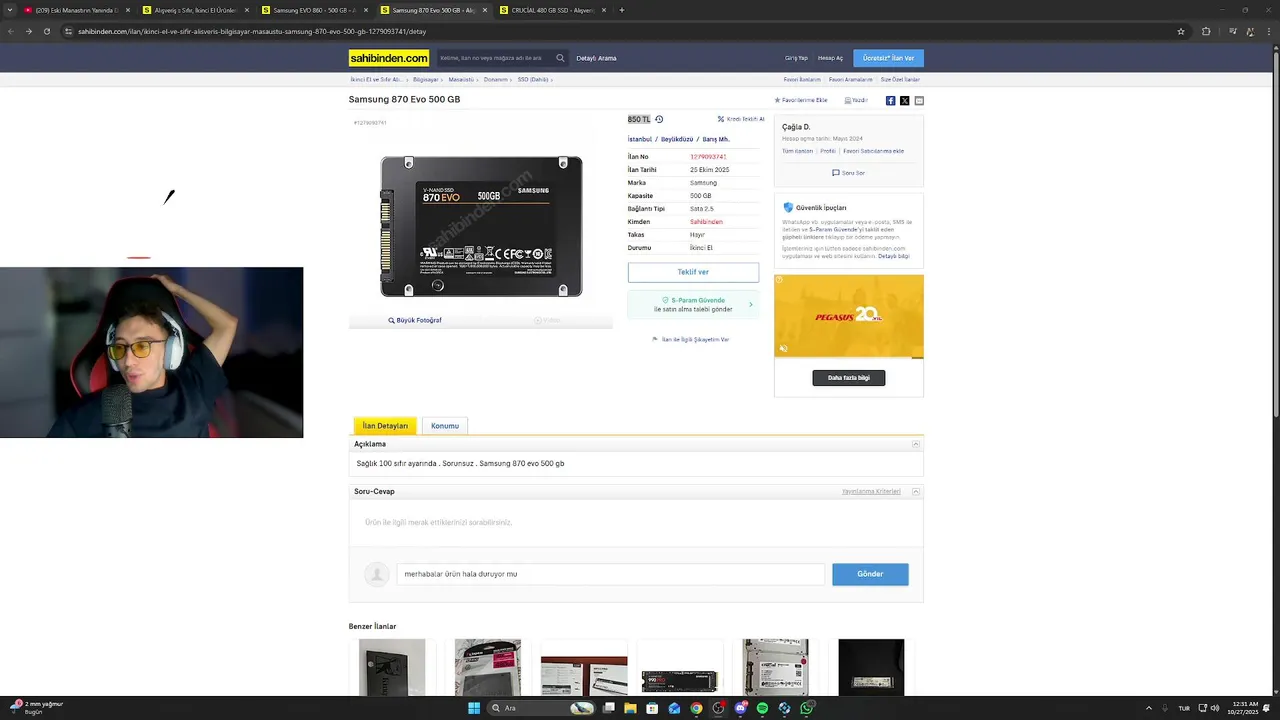Image resolution: width=1280 pixels, height=720 pixels.
Task: Open the Hesap Aç link
Action: coord(830,58)
